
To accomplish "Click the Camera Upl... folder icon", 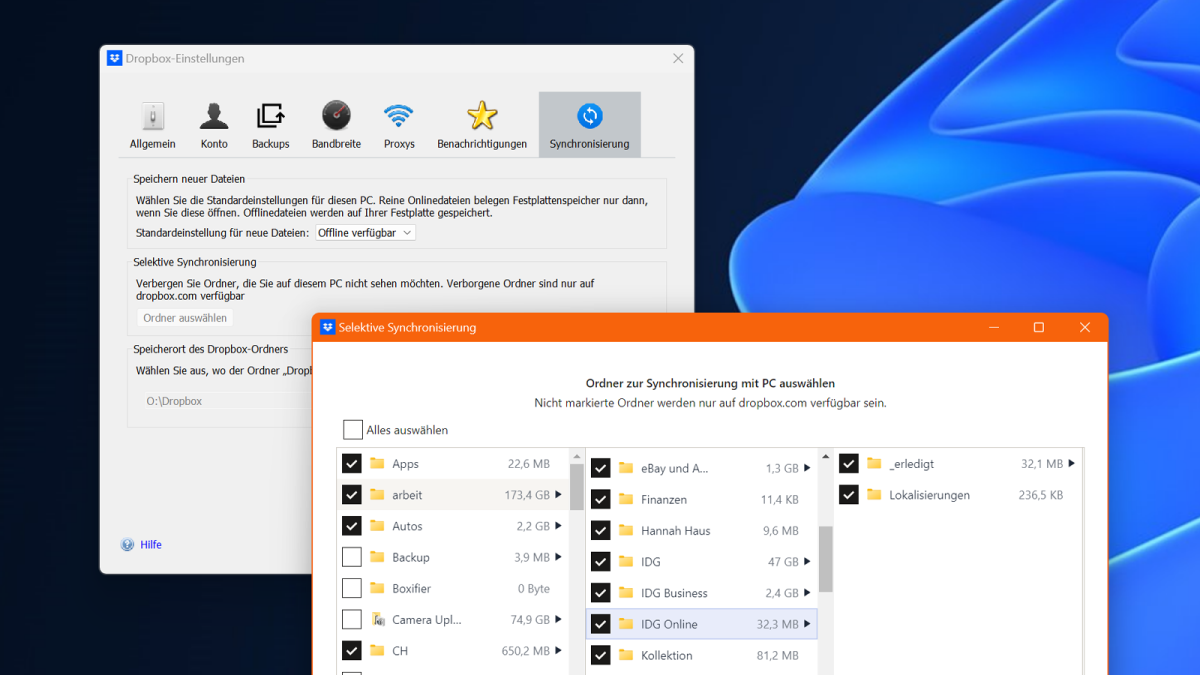I will (377, 619).
